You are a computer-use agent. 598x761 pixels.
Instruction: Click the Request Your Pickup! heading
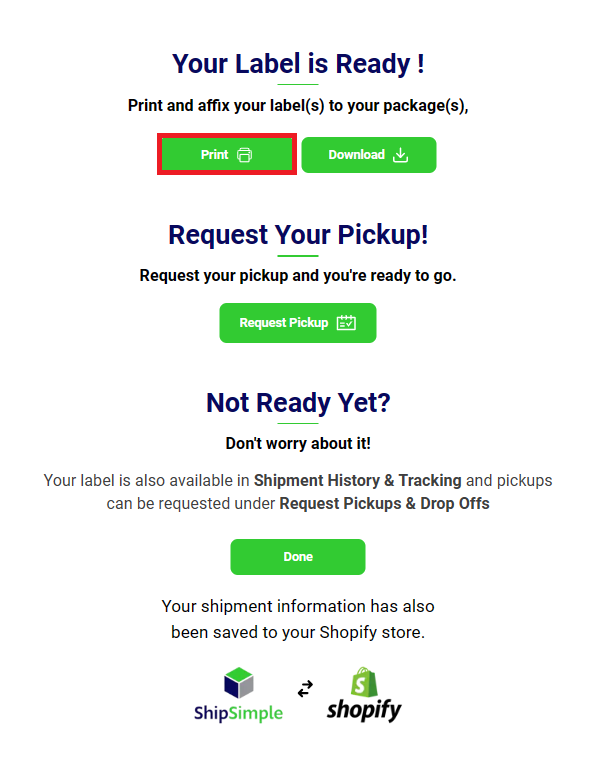[298, 234]
